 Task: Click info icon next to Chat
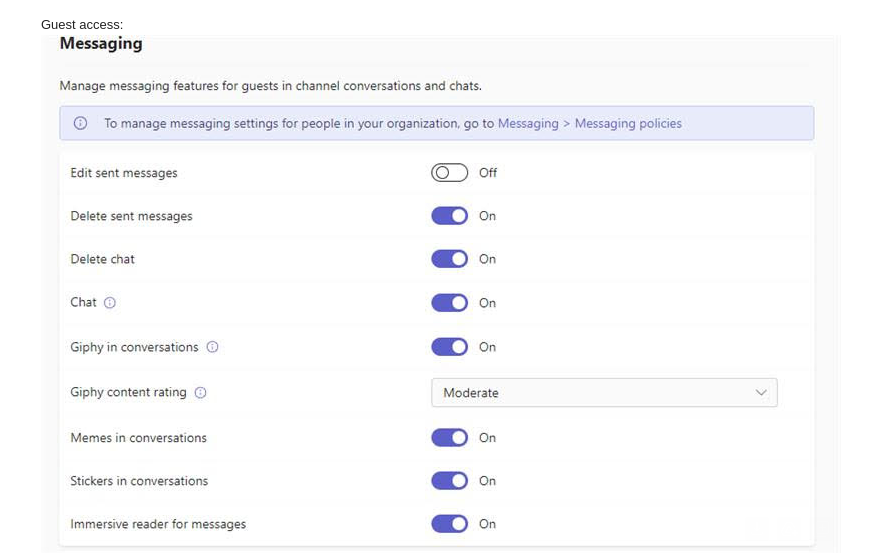tap(110, 303)
